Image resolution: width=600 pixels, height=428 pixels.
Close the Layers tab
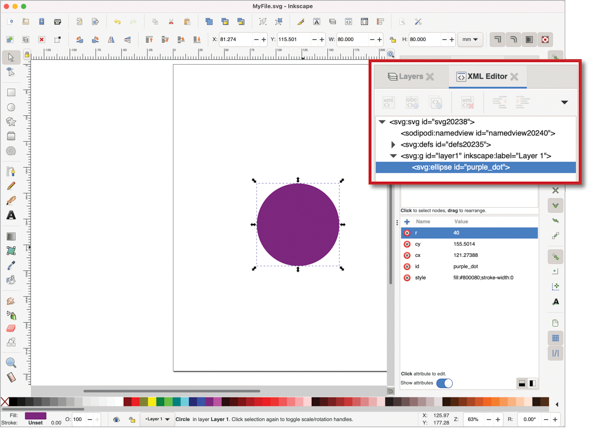[430, 76]
